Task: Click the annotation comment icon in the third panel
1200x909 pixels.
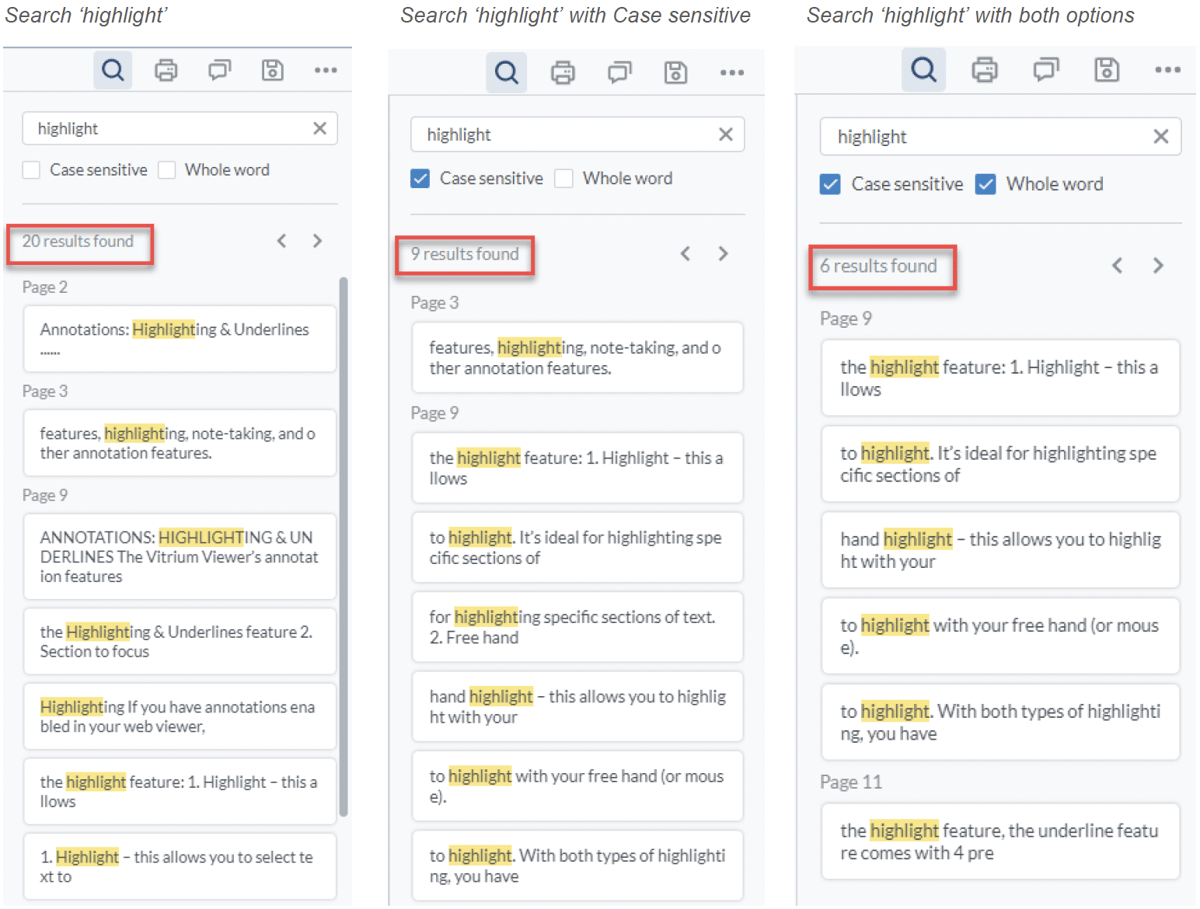Action: (1044, 69)
